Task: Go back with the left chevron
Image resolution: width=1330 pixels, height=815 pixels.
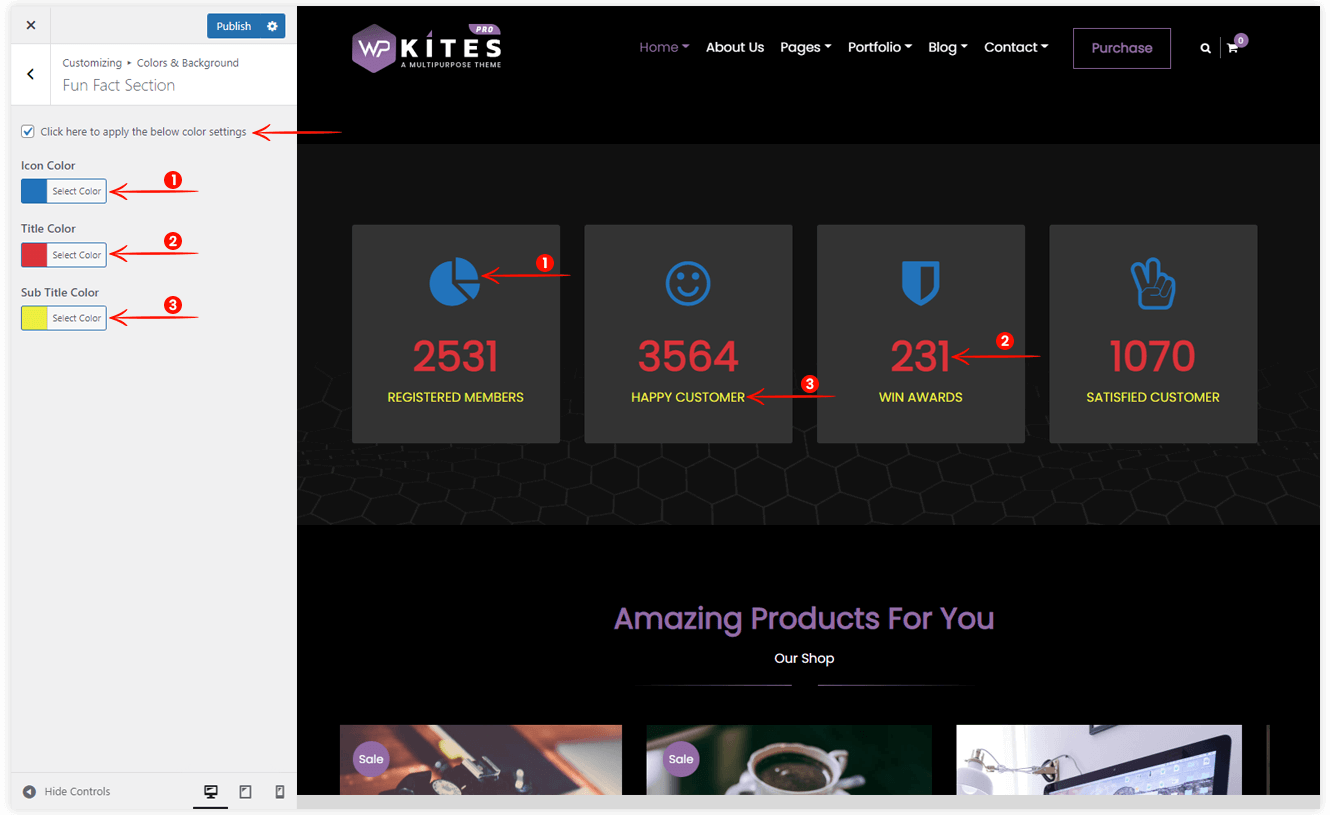Action: click(31, 74)
